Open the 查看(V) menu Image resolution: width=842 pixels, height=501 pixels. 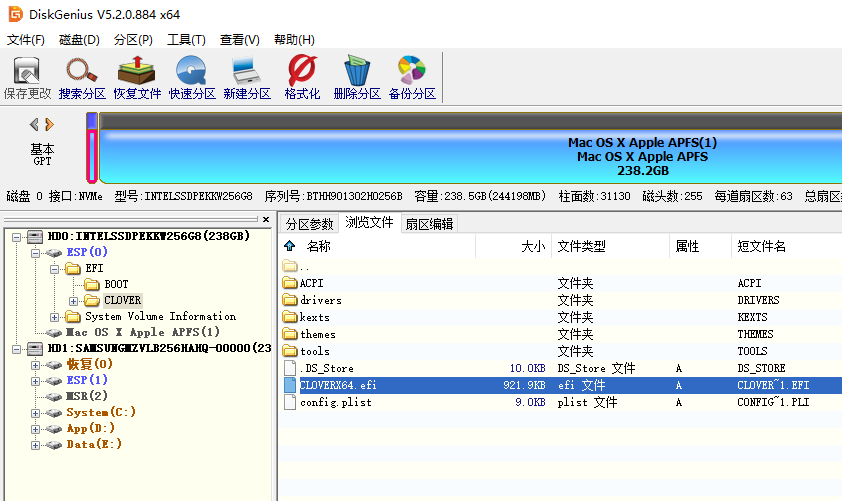(239, 40)
